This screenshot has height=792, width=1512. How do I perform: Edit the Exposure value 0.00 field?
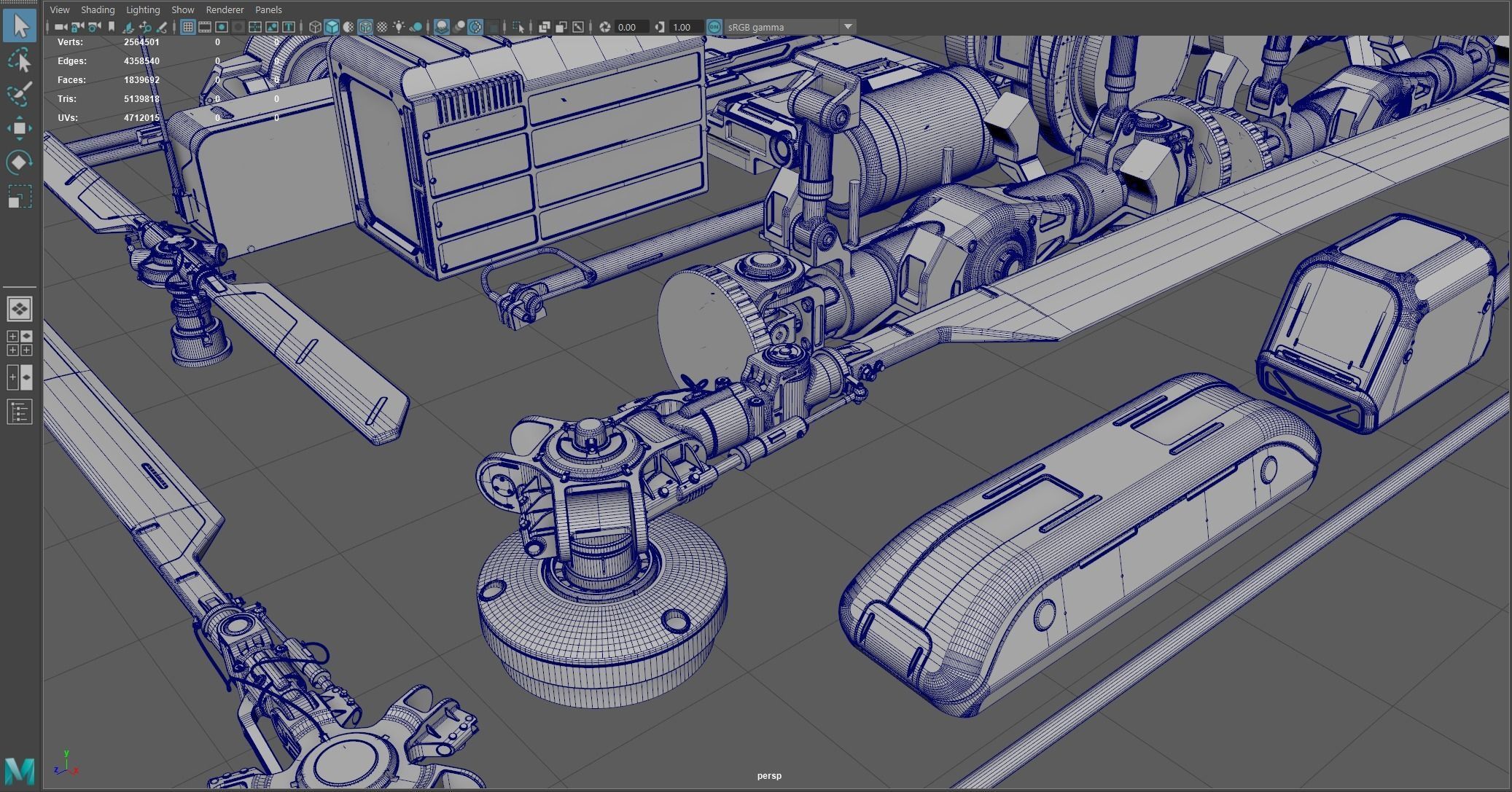tap(632, 27)
